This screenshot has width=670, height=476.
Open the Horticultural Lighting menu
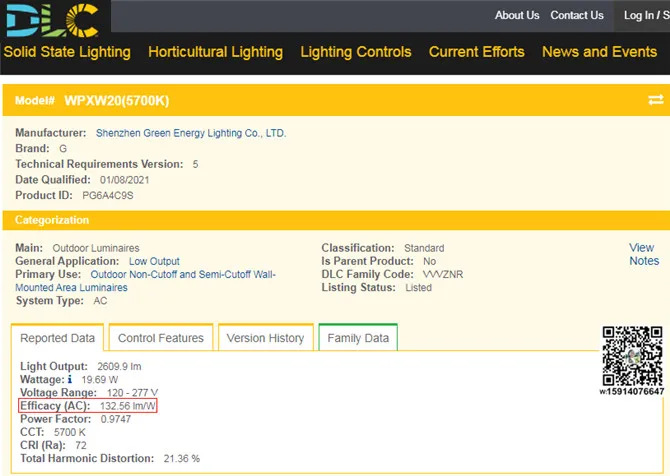[215, 52]
